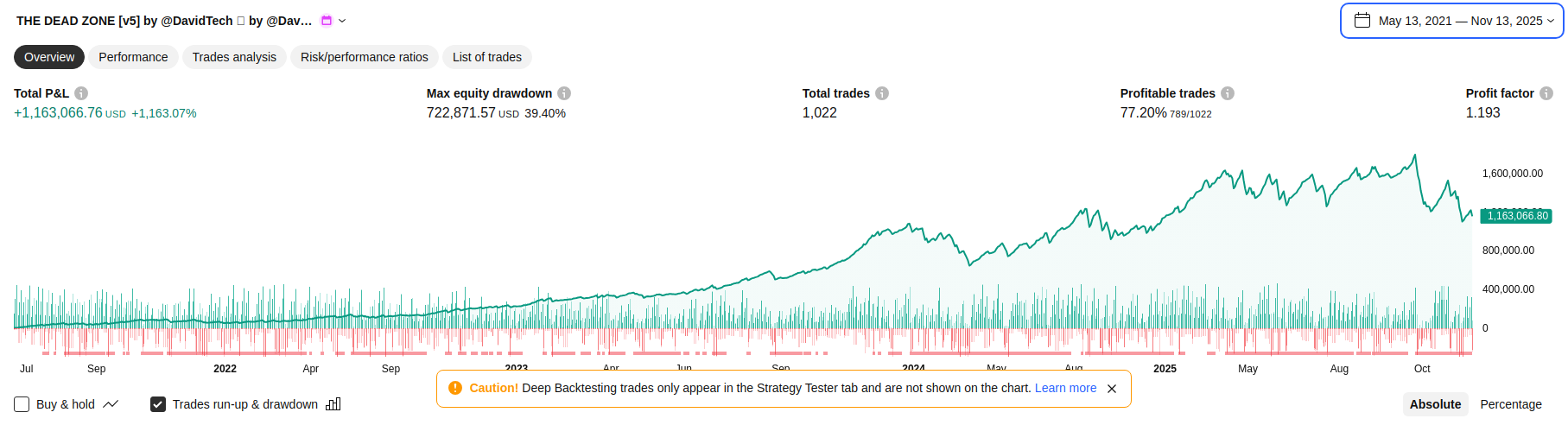
Task: Click the Total P&L info icon
Action: 81,93
